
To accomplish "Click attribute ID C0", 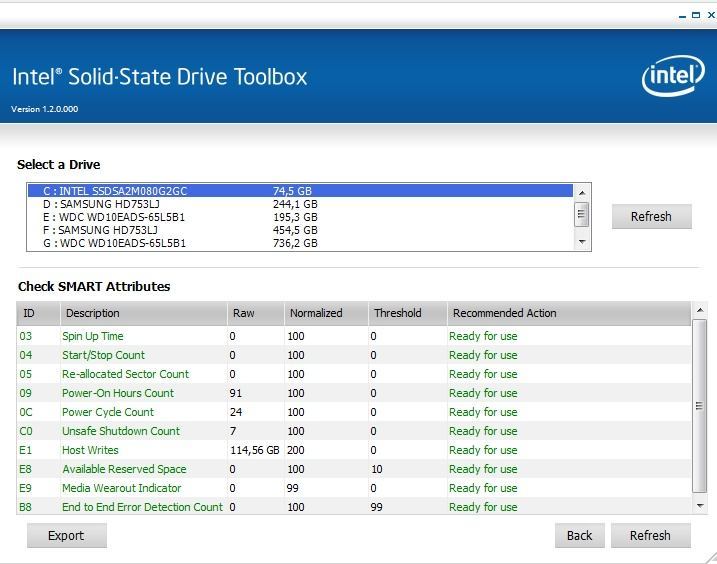I will click(26, 431).
